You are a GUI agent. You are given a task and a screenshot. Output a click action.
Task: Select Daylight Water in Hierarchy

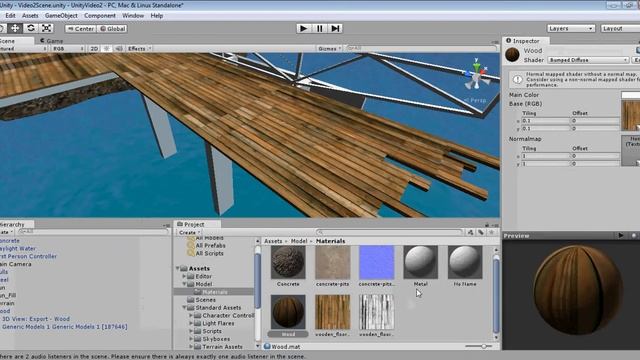[x=18, y=248]
